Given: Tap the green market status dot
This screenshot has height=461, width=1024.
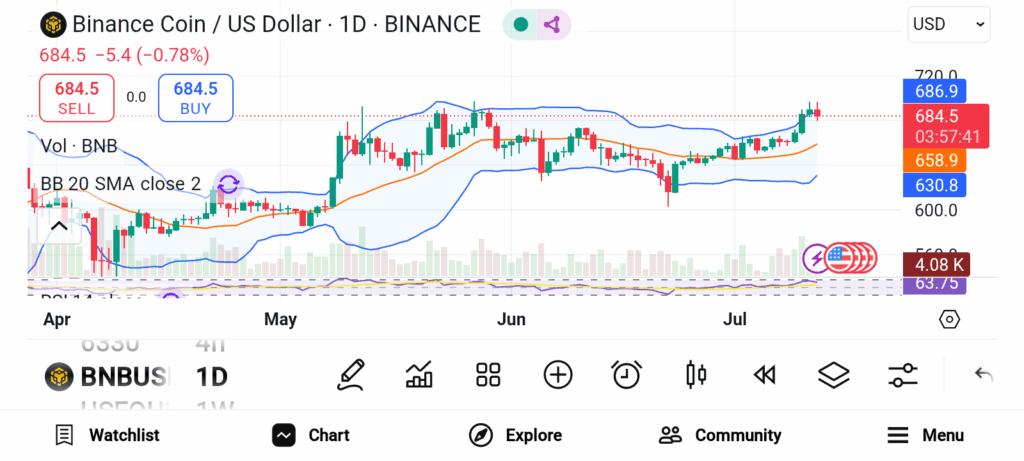Looking at the screenshot, I should click(520, 25).
